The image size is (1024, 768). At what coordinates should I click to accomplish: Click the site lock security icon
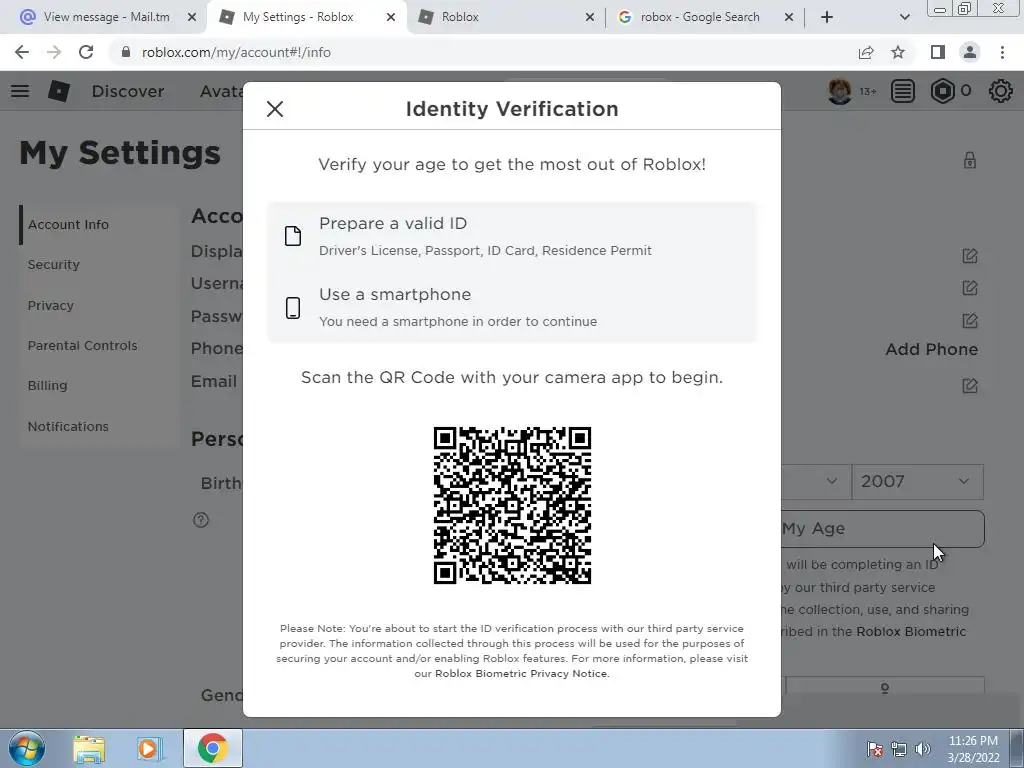(x=126, y=52)
